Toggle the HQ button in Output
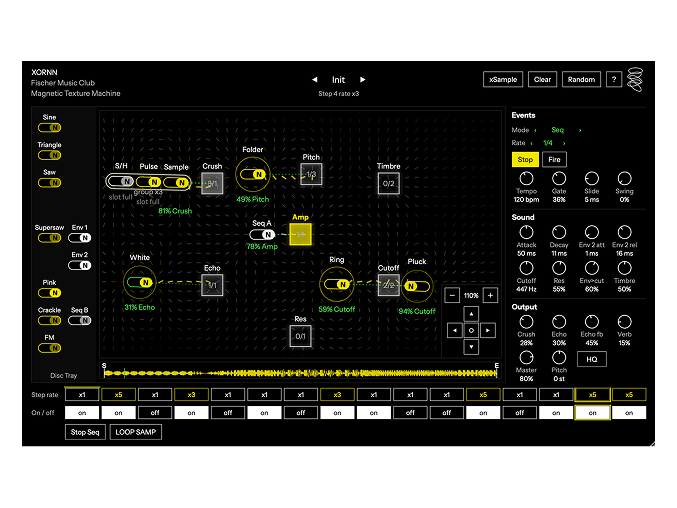 point(592,359)
